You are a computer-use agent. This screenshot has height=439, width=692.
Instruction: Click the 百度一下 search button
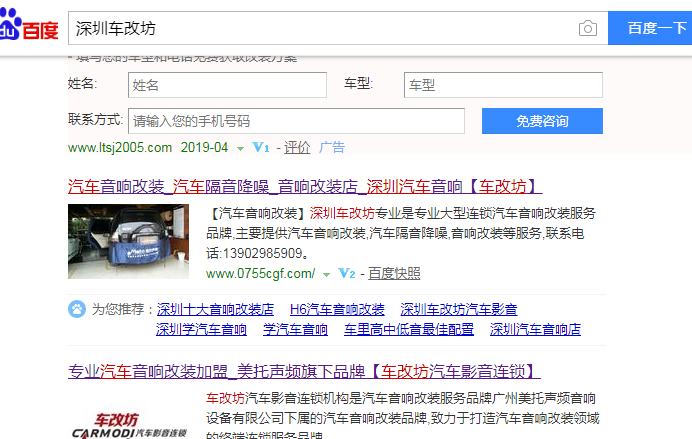pos(650,28)
